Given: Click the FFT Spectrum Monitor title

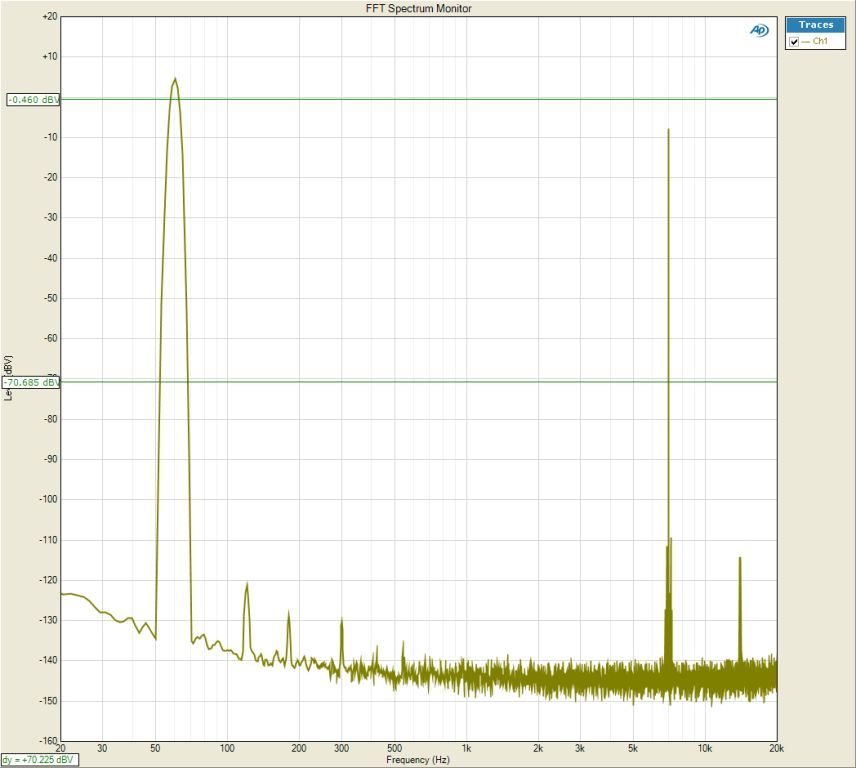Looking at the screenshot, I should pyautogui.click(x=419, y=8).
